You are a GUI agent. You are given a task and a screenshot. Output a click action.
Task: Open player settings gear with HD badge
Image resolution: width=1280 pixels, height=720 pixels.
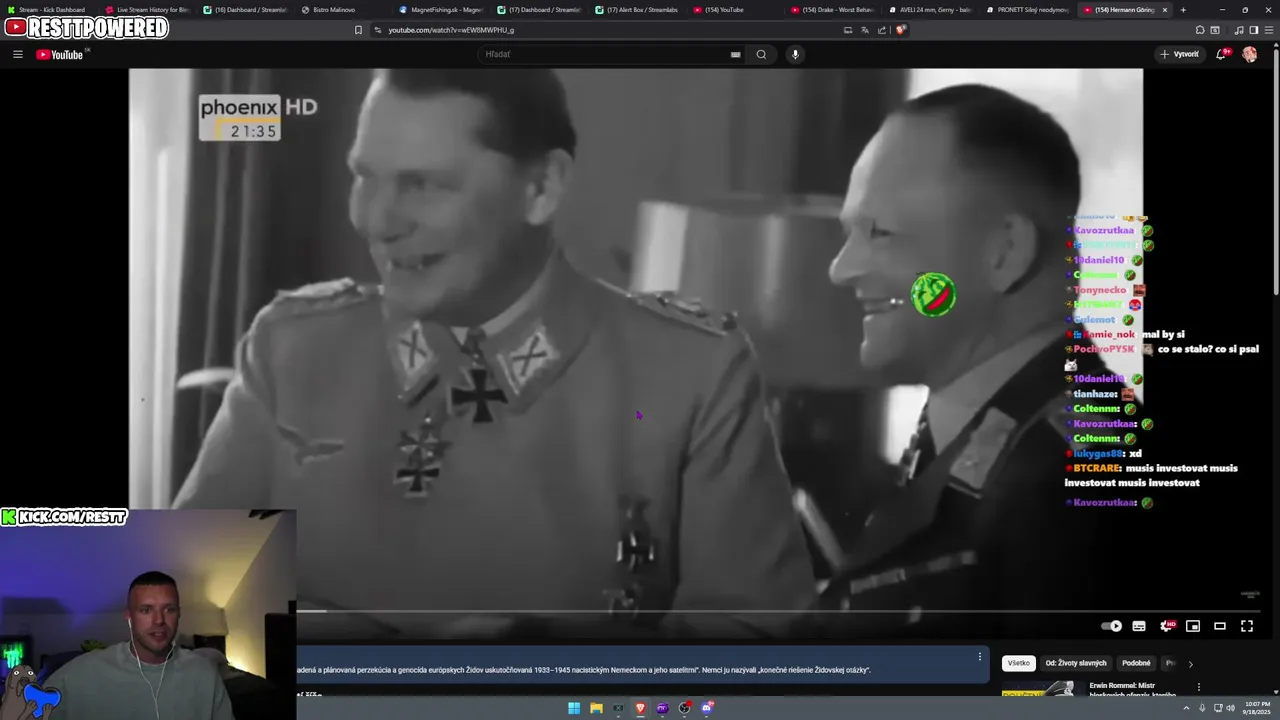1166,626
